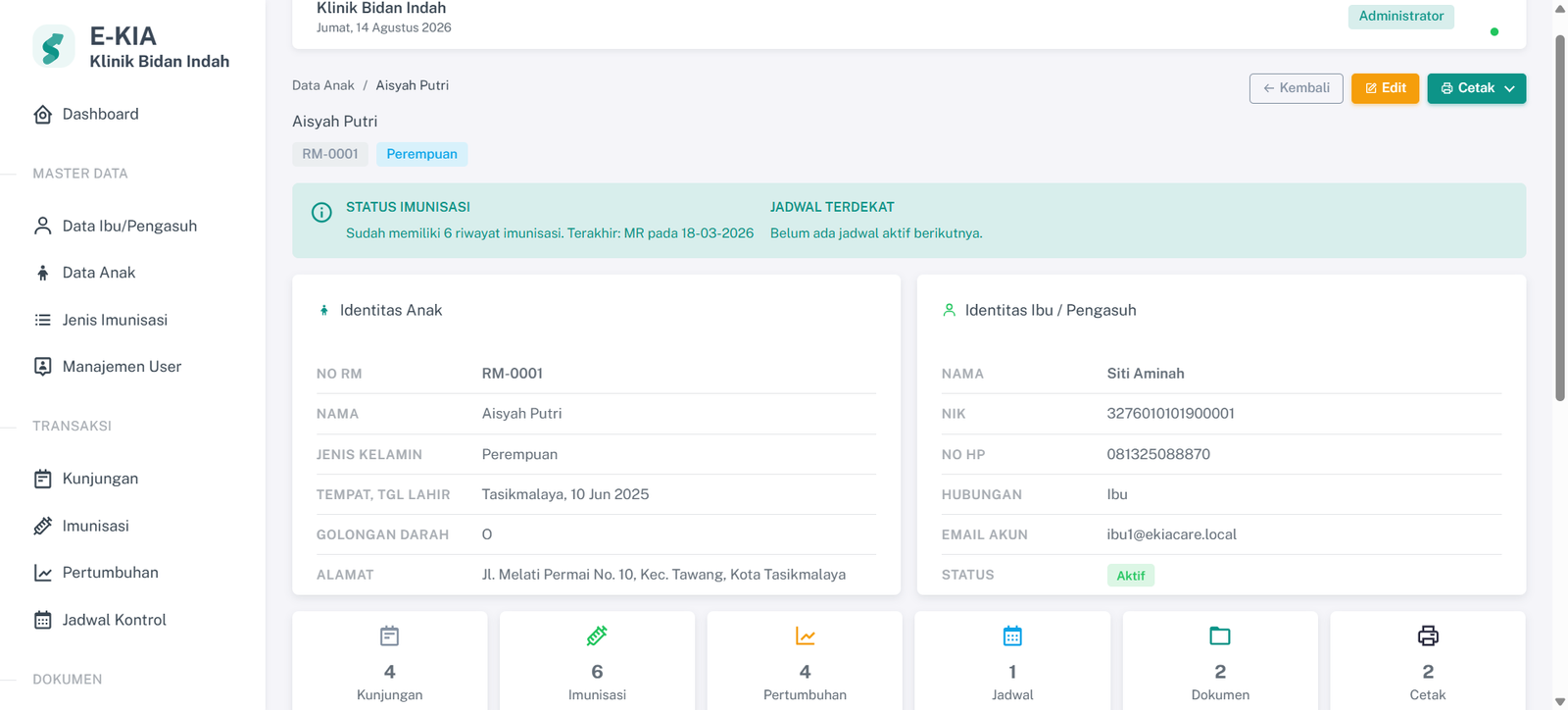Click the Identitas Ibu / Pengasuh person icon

pos(949,311)
